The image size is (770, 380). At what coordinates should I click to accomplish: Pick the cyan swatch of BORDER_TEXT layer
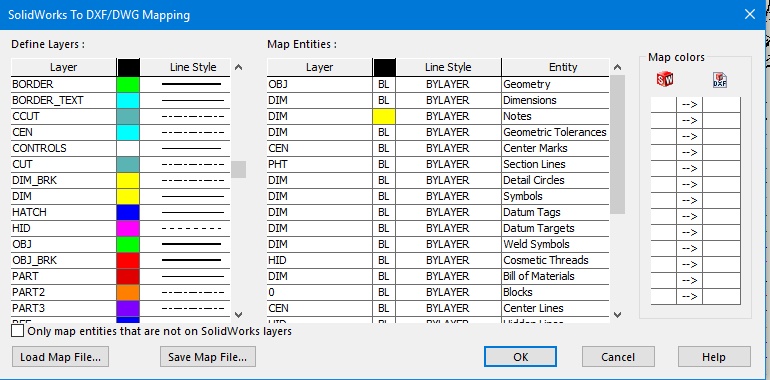tap(128, 100)
